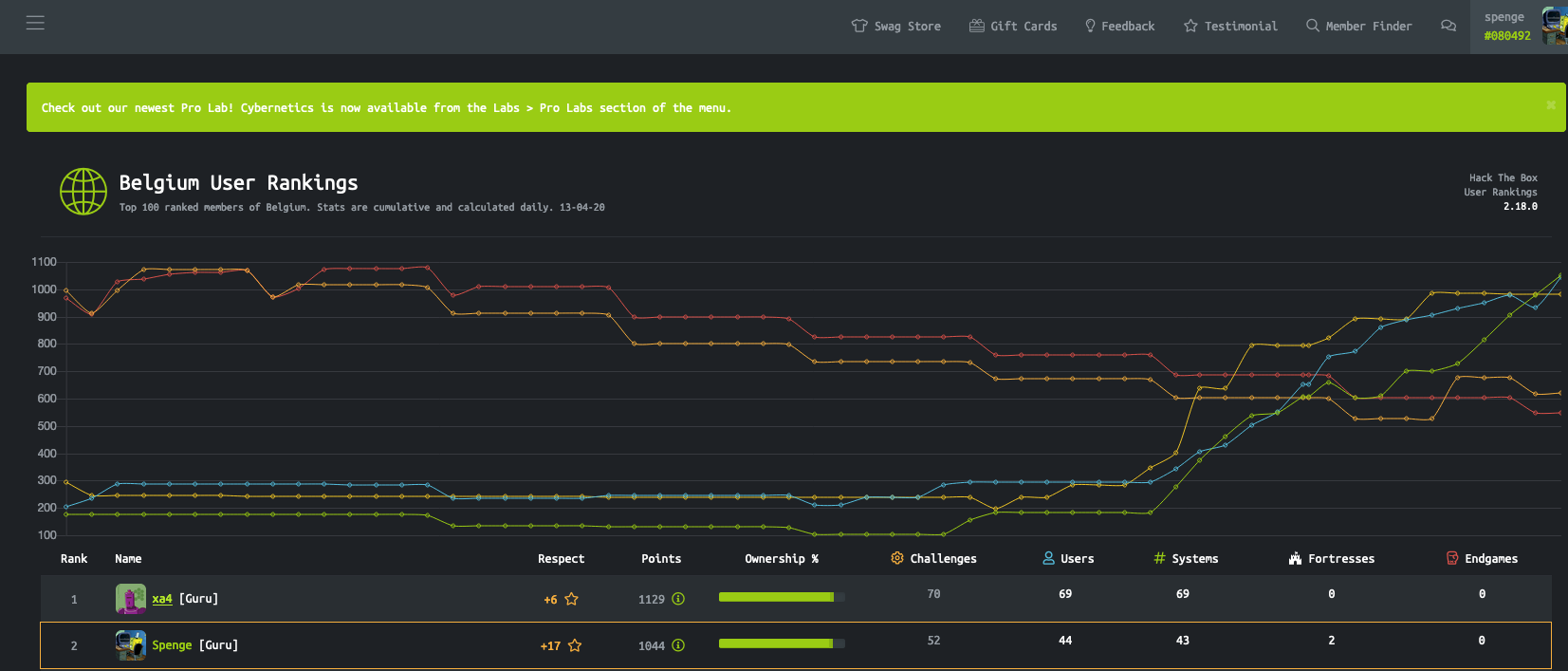
Task: Open the xa4 user profile link
Action: click(x=162, y=599)
